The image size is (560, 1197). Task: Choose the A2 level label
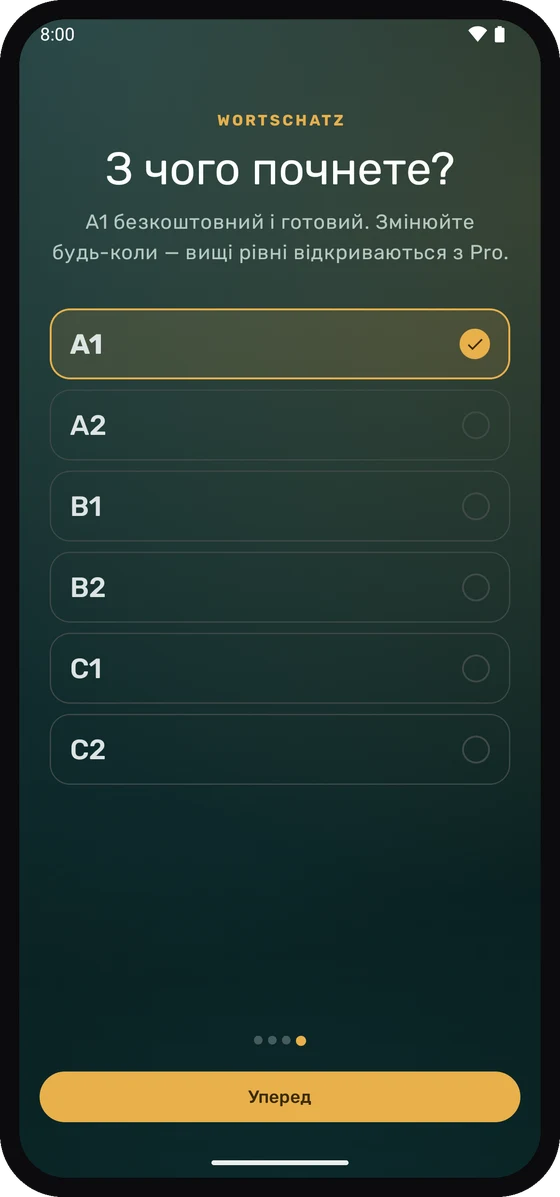(88, 425)
